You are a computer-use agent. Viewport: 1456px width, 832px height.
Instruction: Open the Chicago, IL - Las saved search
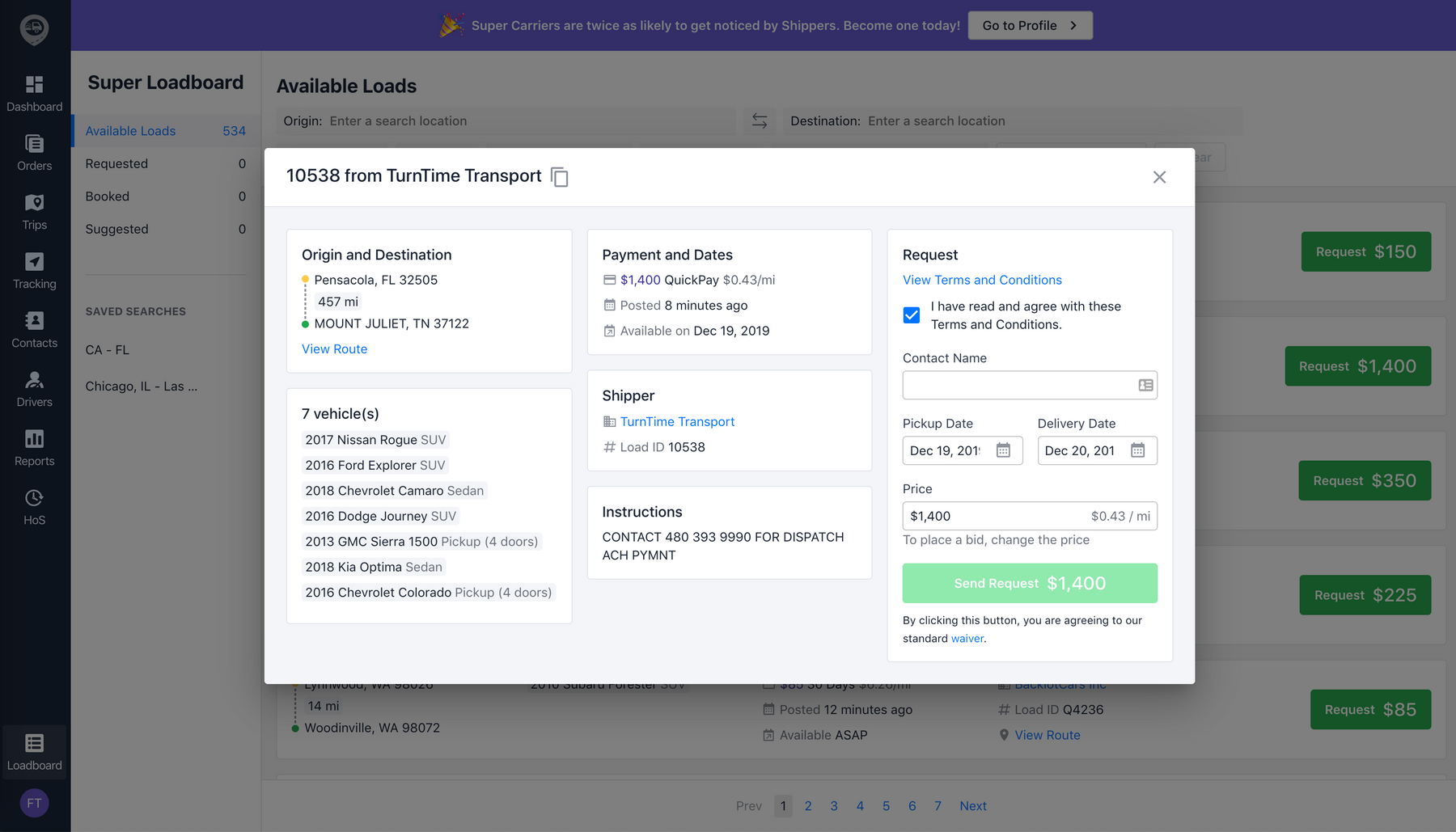(142, 386)
